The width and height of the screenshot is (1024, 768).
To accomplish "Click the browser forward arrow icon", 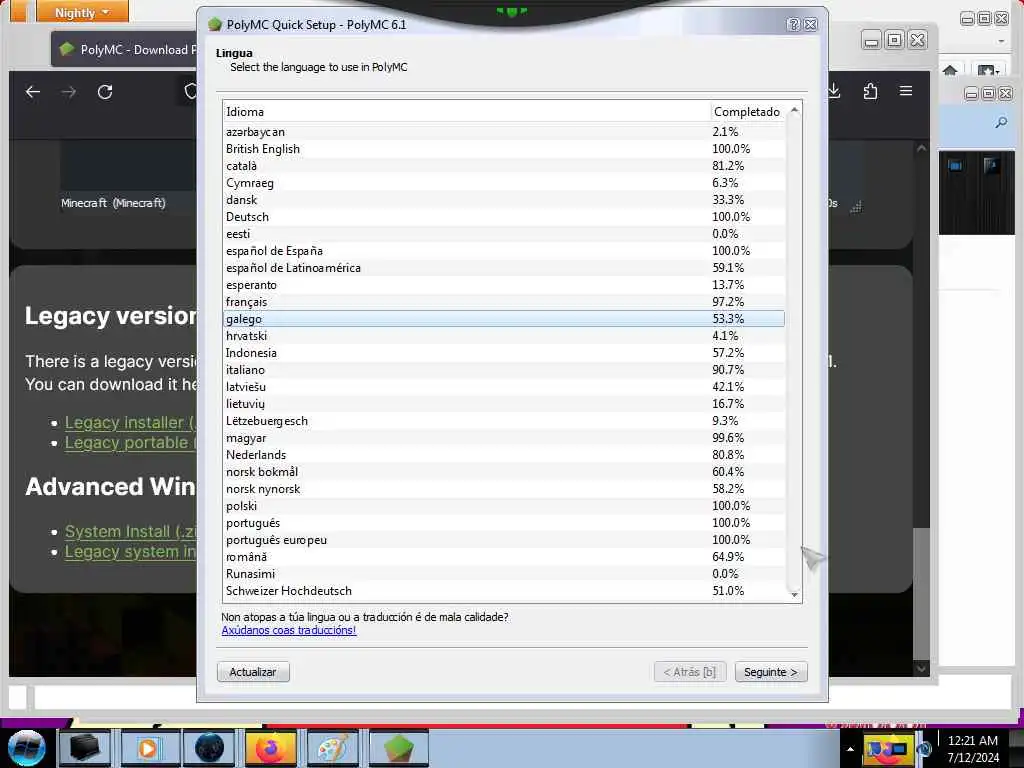I will click(69, 92).
